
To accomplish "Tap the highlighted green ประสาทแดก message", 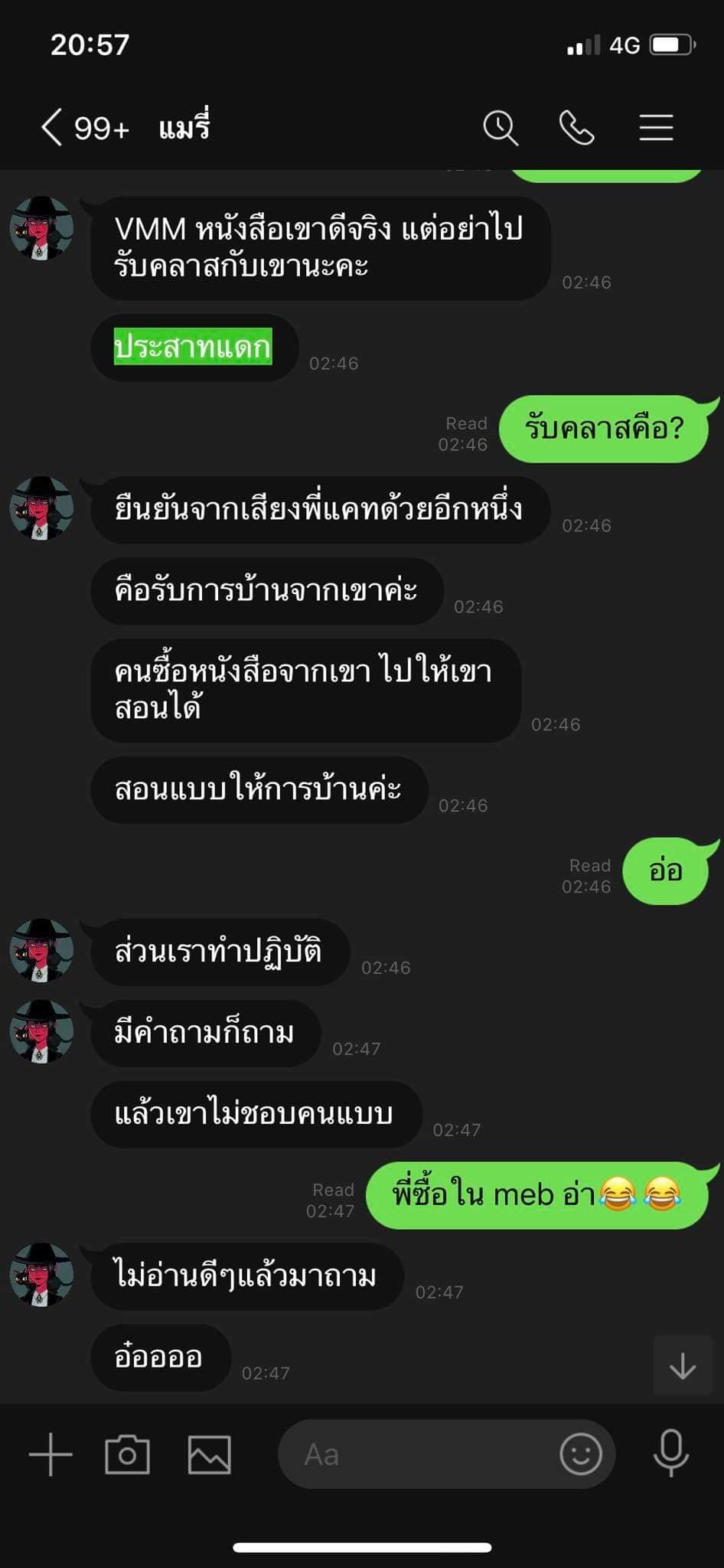I will 193,347.
